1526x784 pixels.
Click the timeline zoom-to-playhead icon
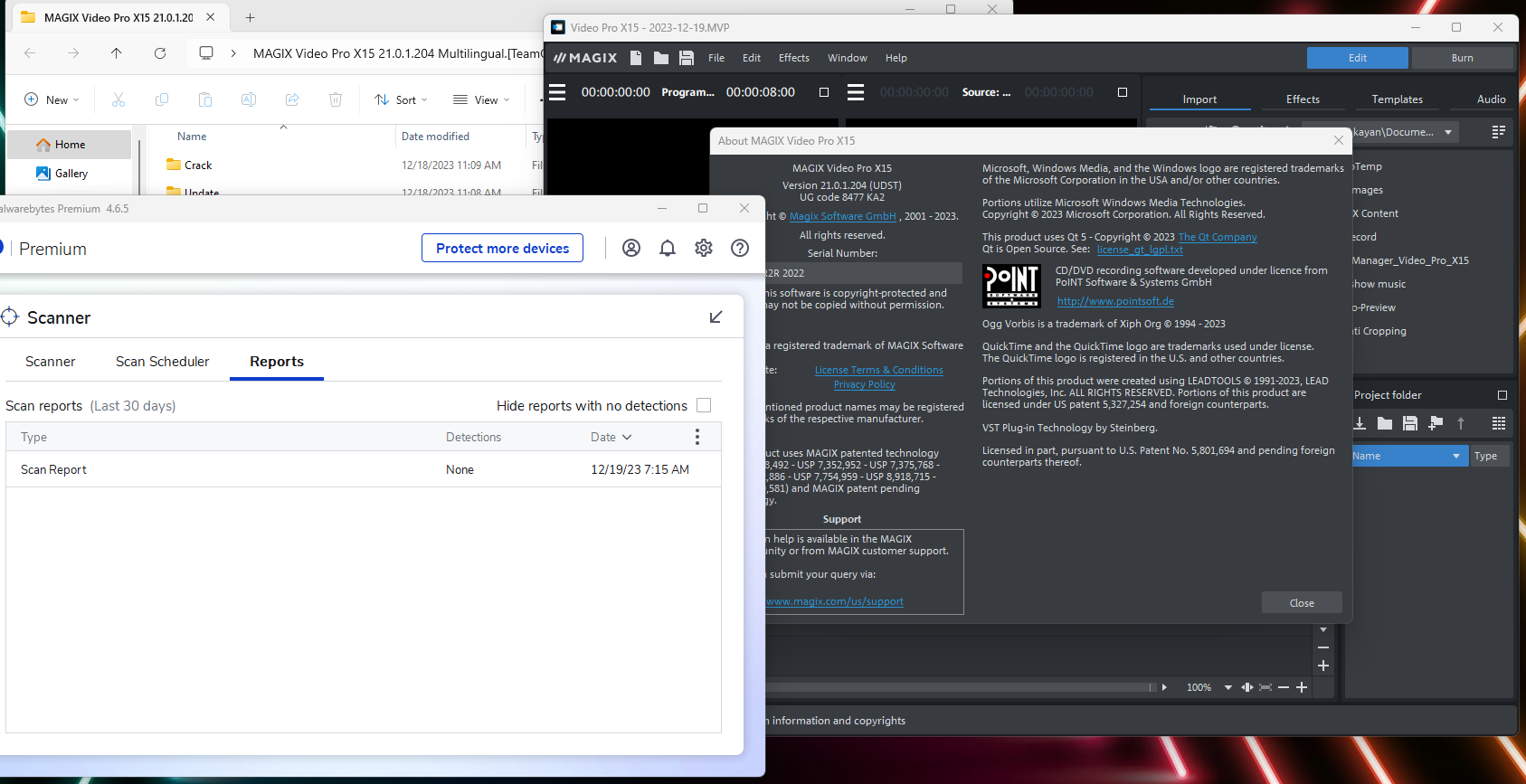1247,687
